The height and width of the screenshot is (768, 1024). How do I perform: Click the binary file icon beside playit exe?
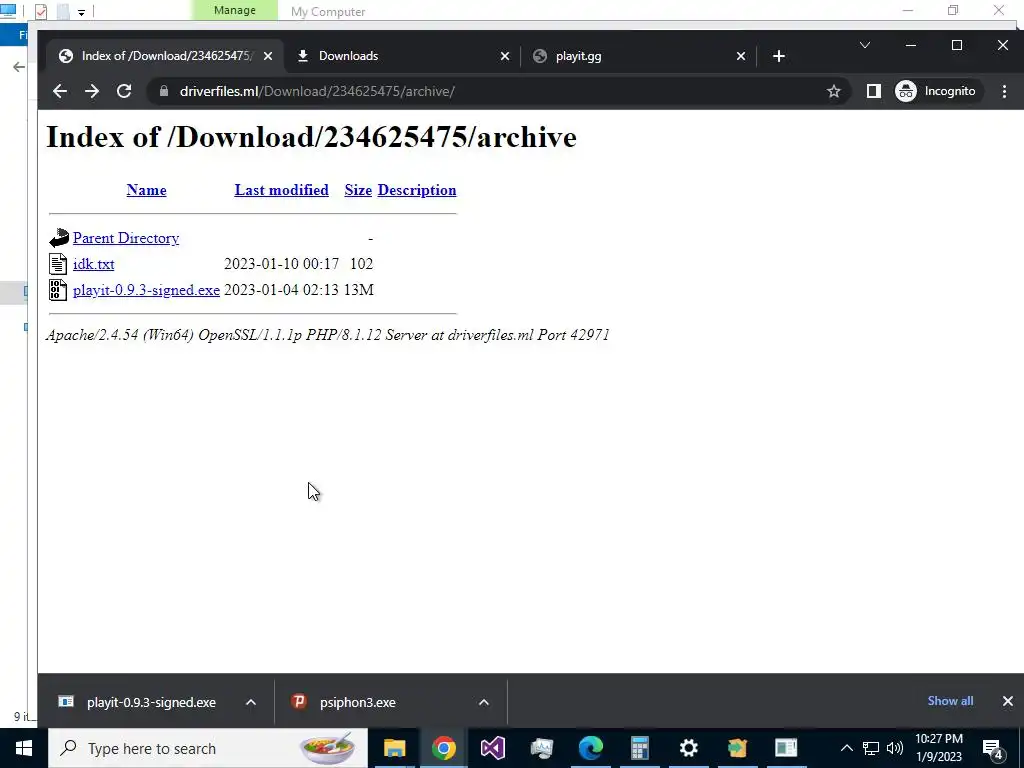tap(58, 290)
